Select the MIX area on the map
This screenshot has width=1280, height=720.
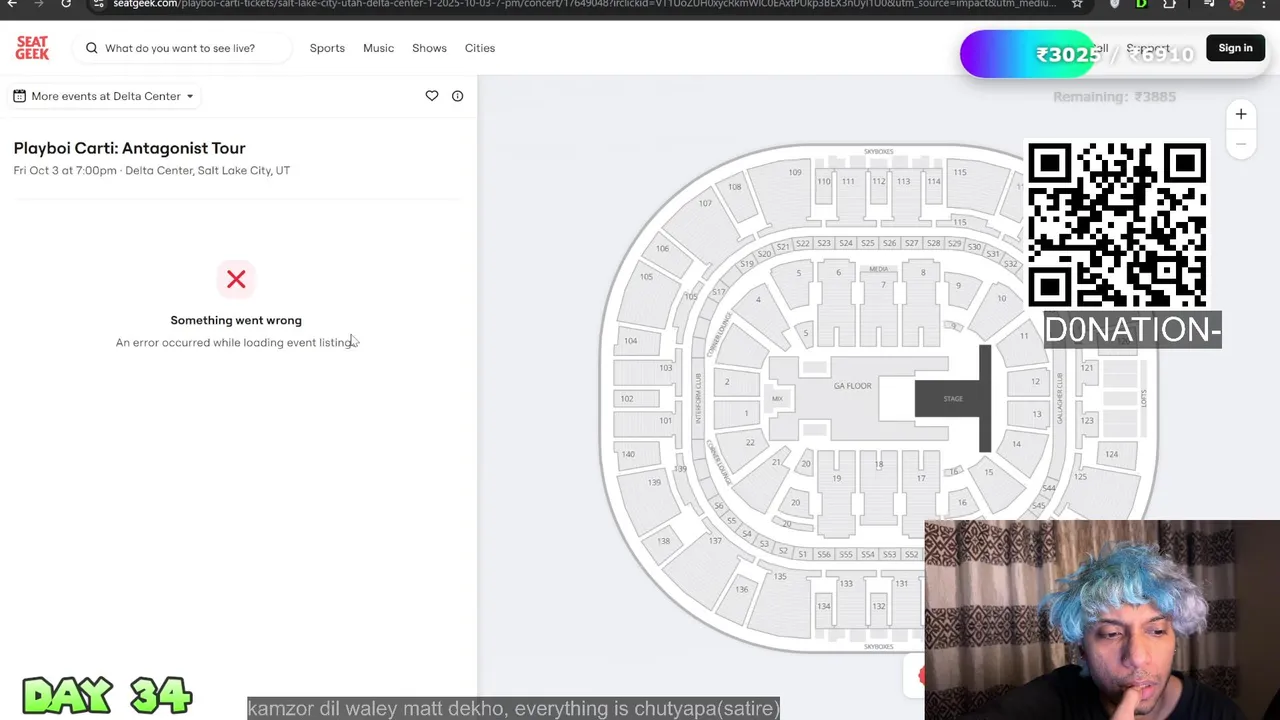coord(777,399)
